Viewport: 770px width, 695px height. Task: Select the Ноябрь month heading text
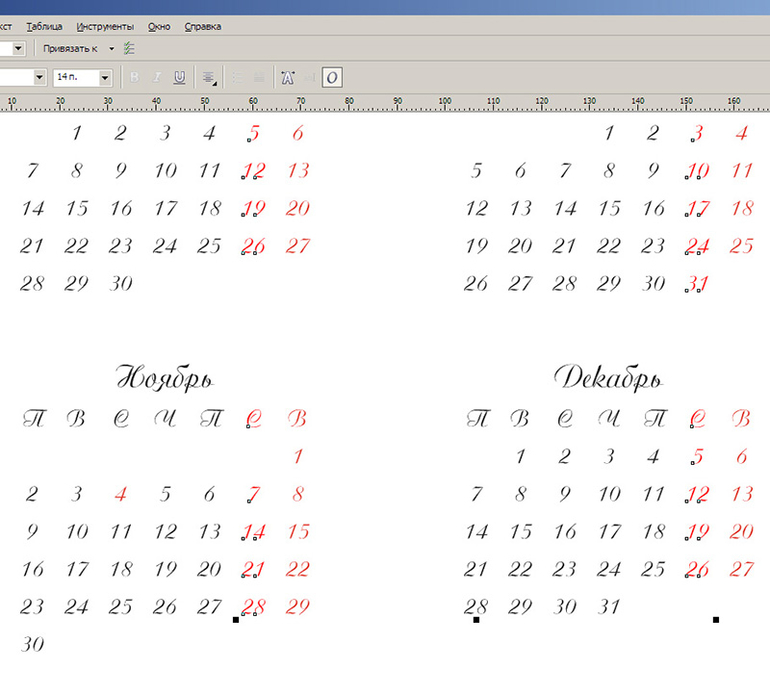pyautogui.click(x=166, y=379)
